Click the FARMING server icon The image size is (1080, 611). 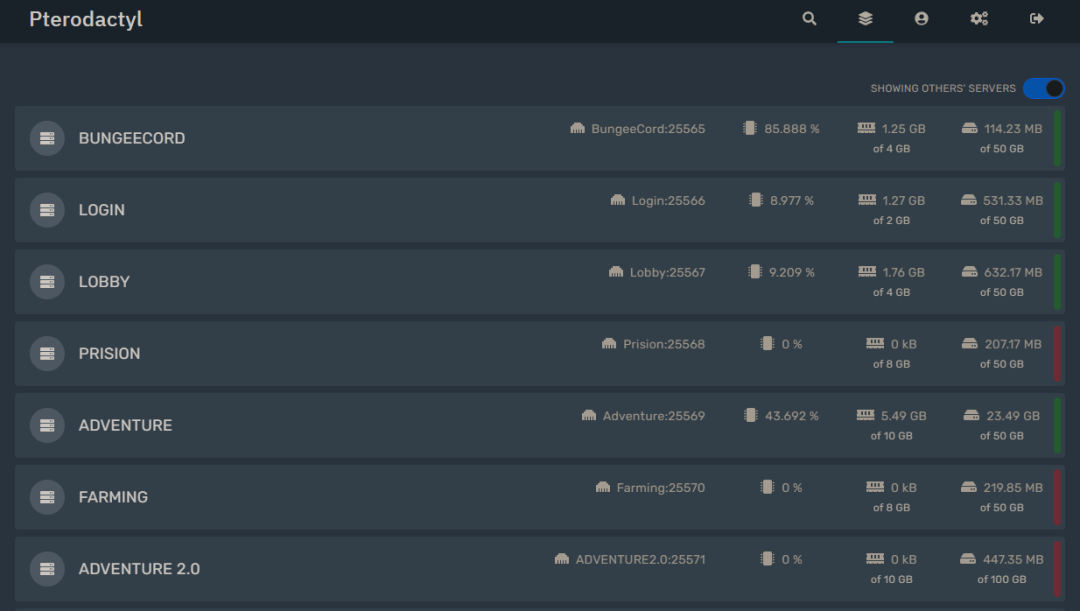(x=47, y=497)
